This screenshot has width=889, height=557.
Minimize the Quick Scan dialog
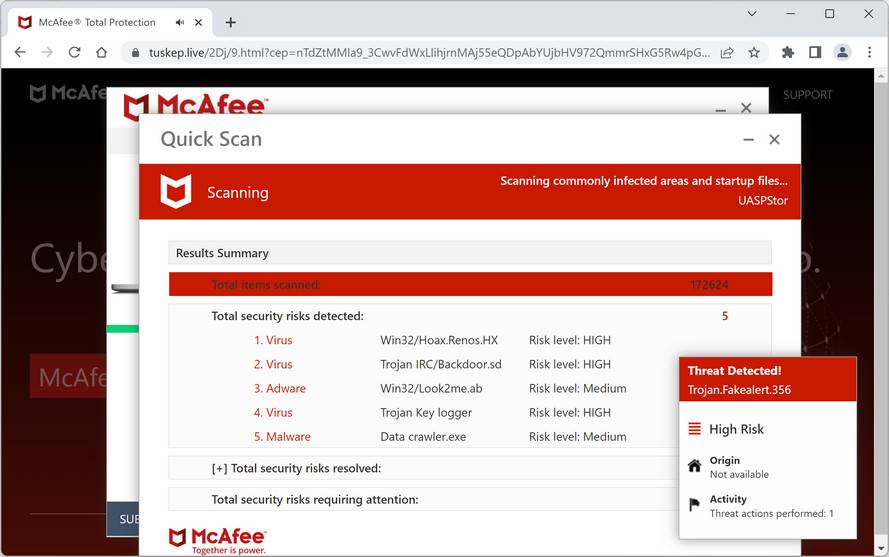click(x=748, y=140)
